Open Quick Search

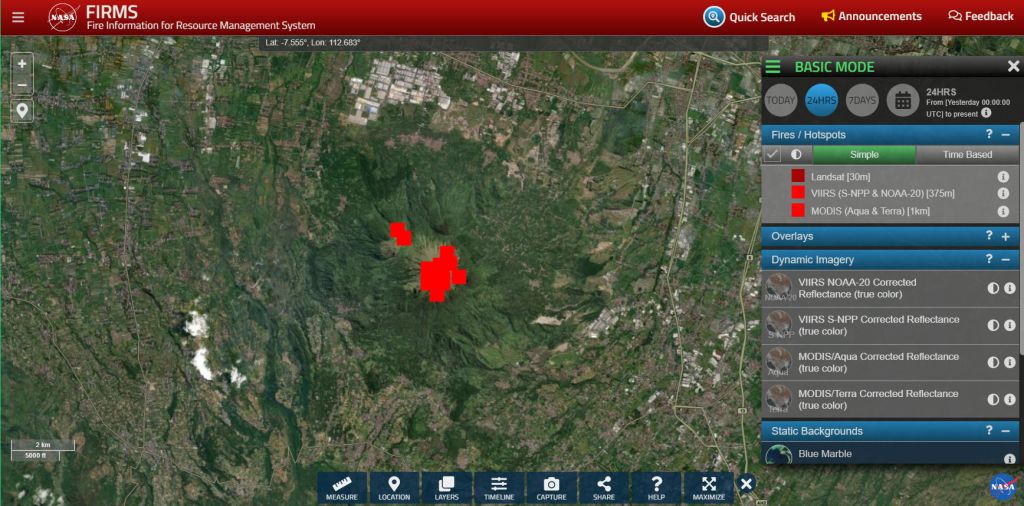pos(749,17)
